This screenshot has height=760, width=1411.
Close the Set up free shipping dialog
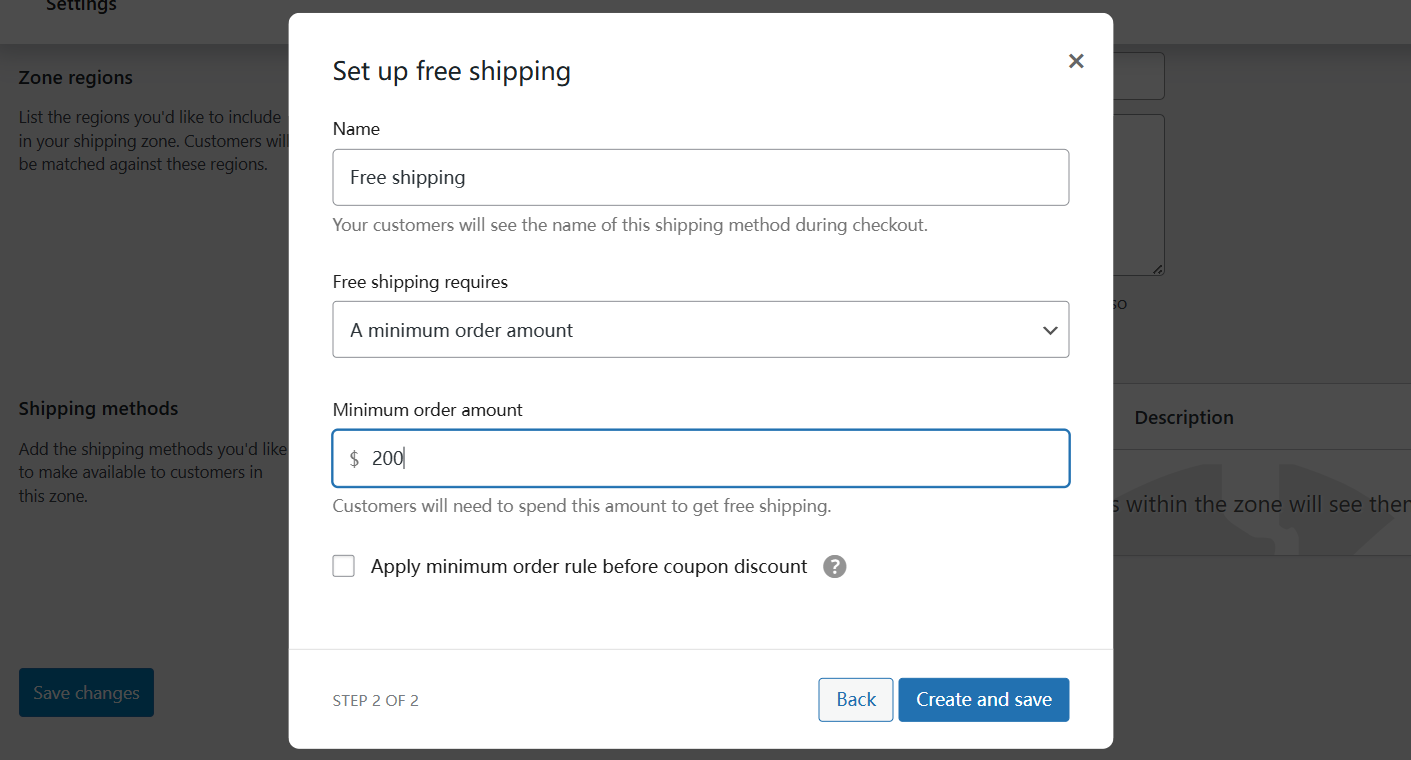pyautogui.click(x=1076, y=61)
